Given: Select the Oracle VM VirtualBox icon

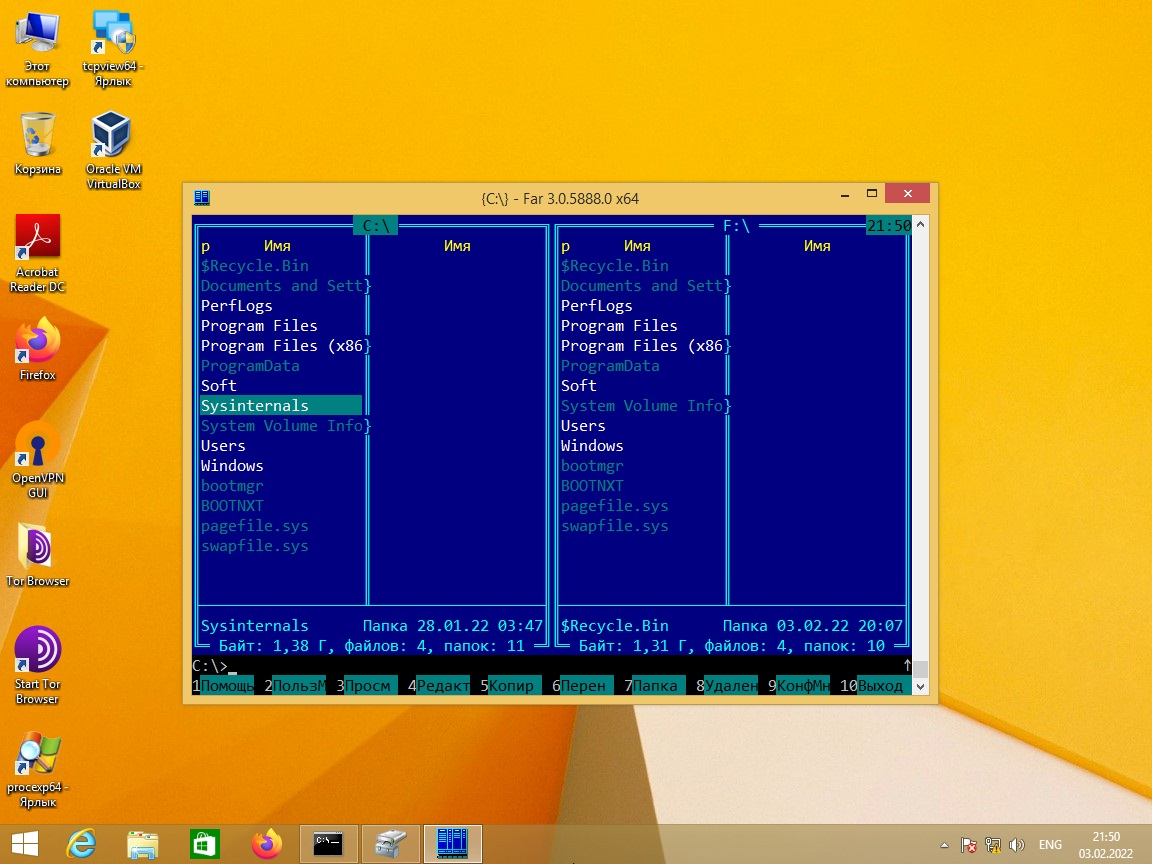Looking at the screenshot, I should pos(112,150).
